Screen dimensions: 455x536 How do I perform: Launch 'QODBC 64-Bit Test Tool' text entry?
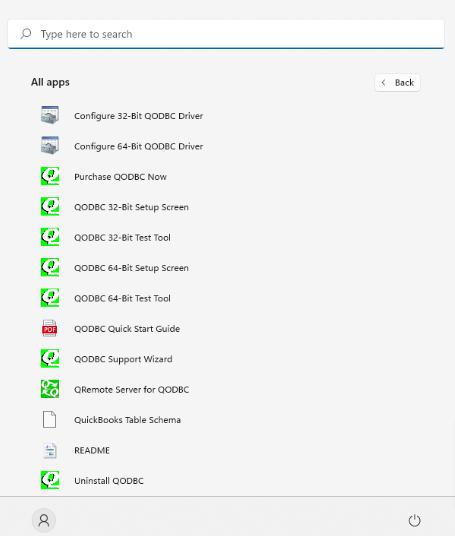122,298
